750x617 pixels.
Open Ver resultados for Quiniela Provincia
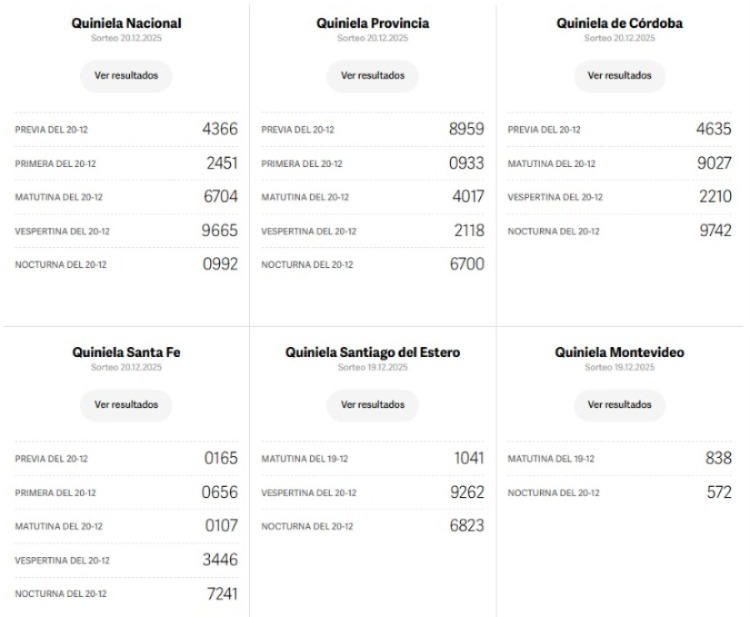pos(373,76)
